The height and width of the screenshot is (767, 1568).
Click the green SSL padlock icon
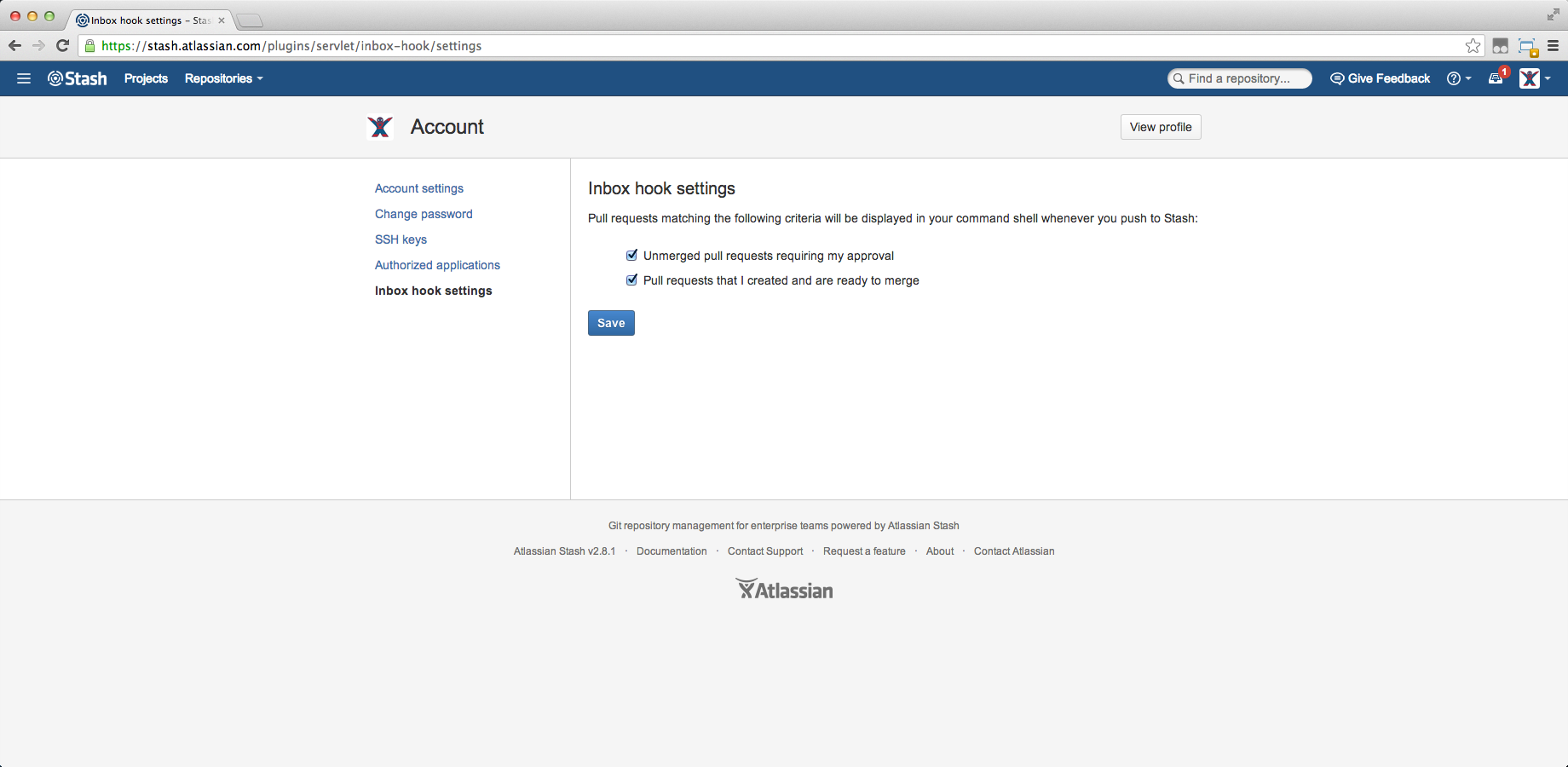tap(89, 46)
